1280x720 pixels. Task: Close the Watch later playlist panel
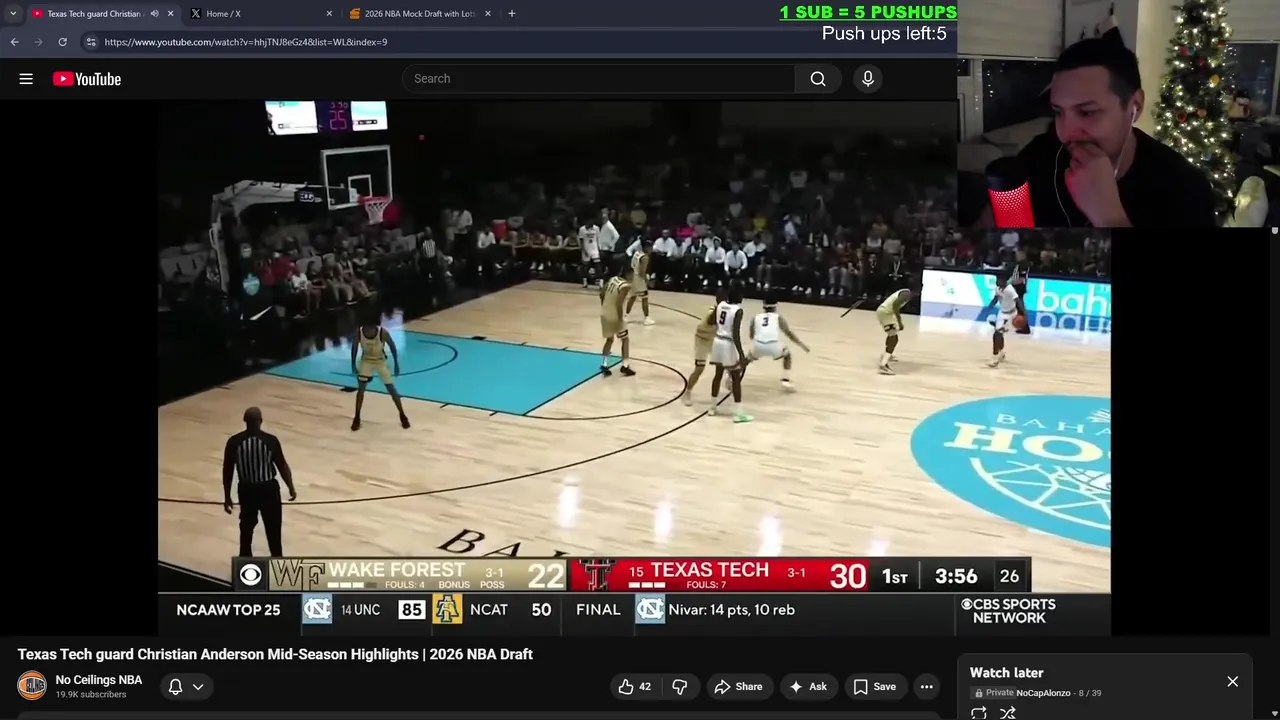coord(1232,681)
